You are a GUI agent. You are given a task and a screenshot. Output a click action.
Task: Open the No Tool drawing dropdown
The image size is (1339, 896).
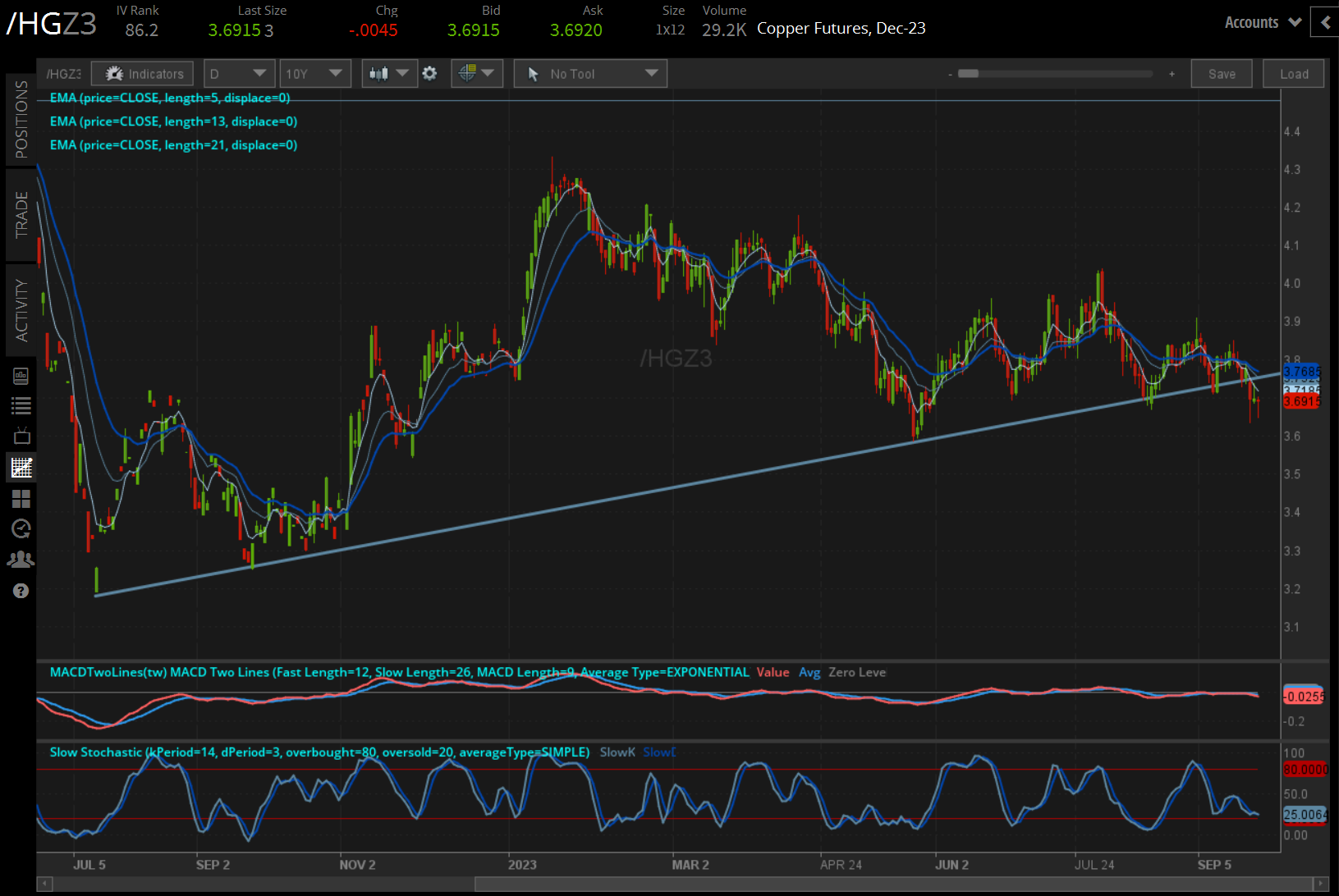(590, 74)
